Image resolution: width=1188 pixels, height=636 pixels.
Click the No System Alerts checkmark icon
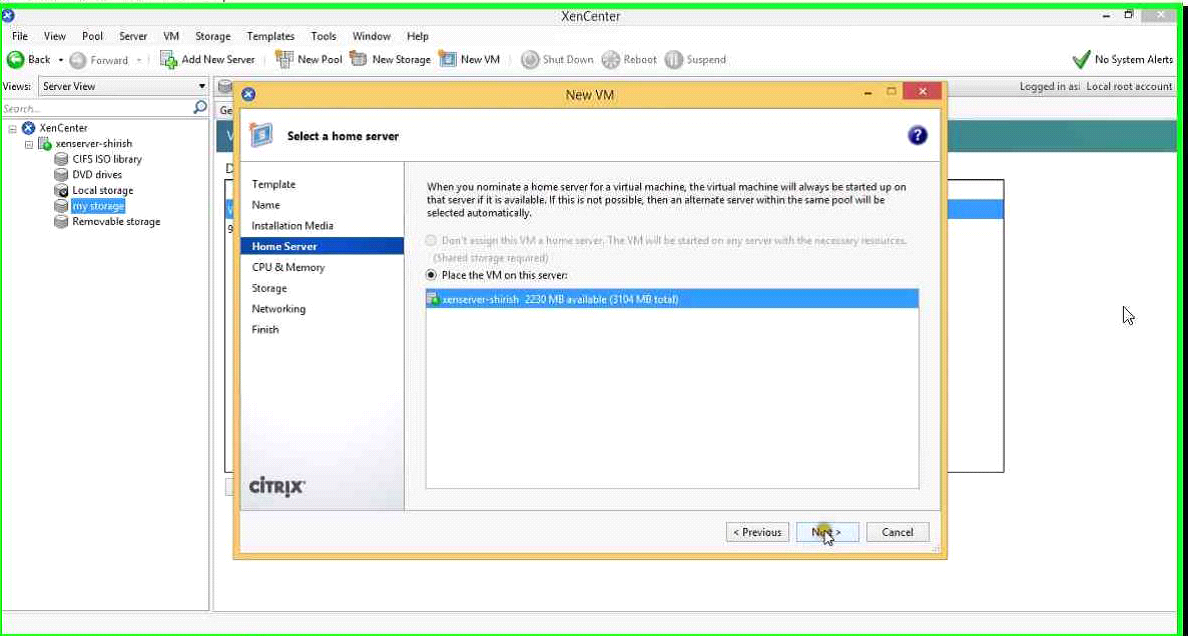click(1081, 59)
